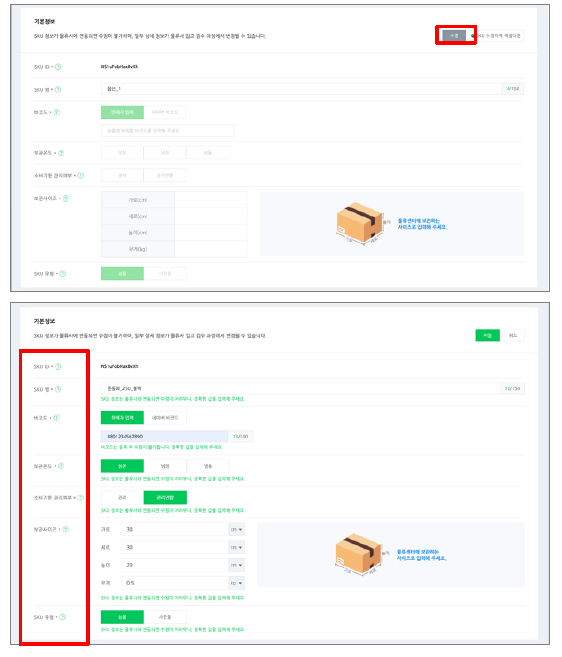
Task: Open SKU ID help tooltip in editing form
Action: coord(58,367)
